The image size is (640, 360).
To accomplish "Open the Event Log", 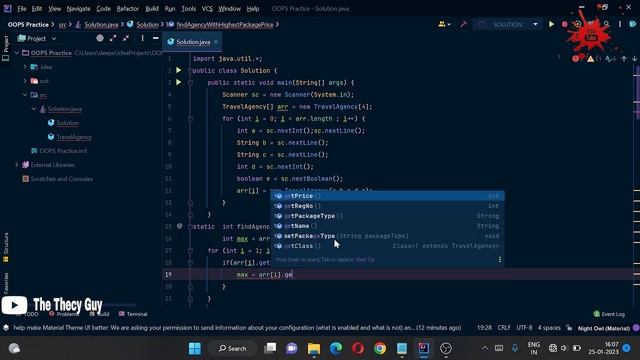I will click(609, 314).
